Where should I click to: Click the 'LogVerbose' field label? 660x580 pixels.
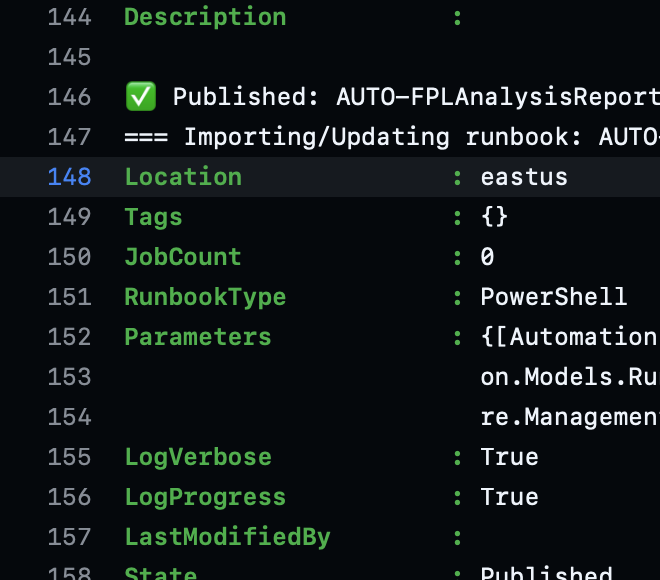pos(198,457)
